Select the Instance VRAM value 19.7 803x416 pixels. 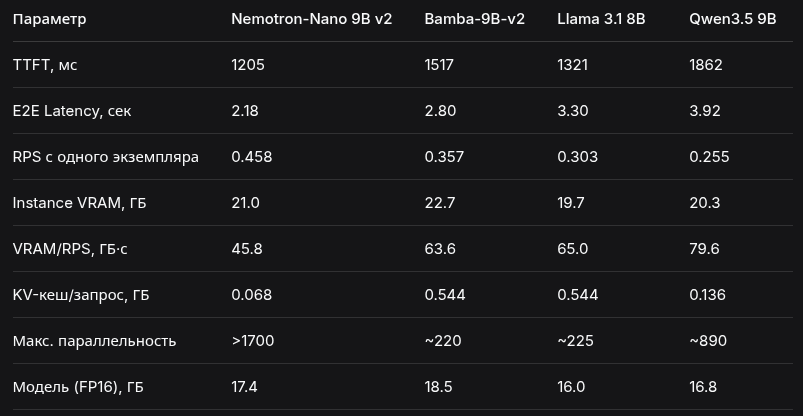click(571, 203)
